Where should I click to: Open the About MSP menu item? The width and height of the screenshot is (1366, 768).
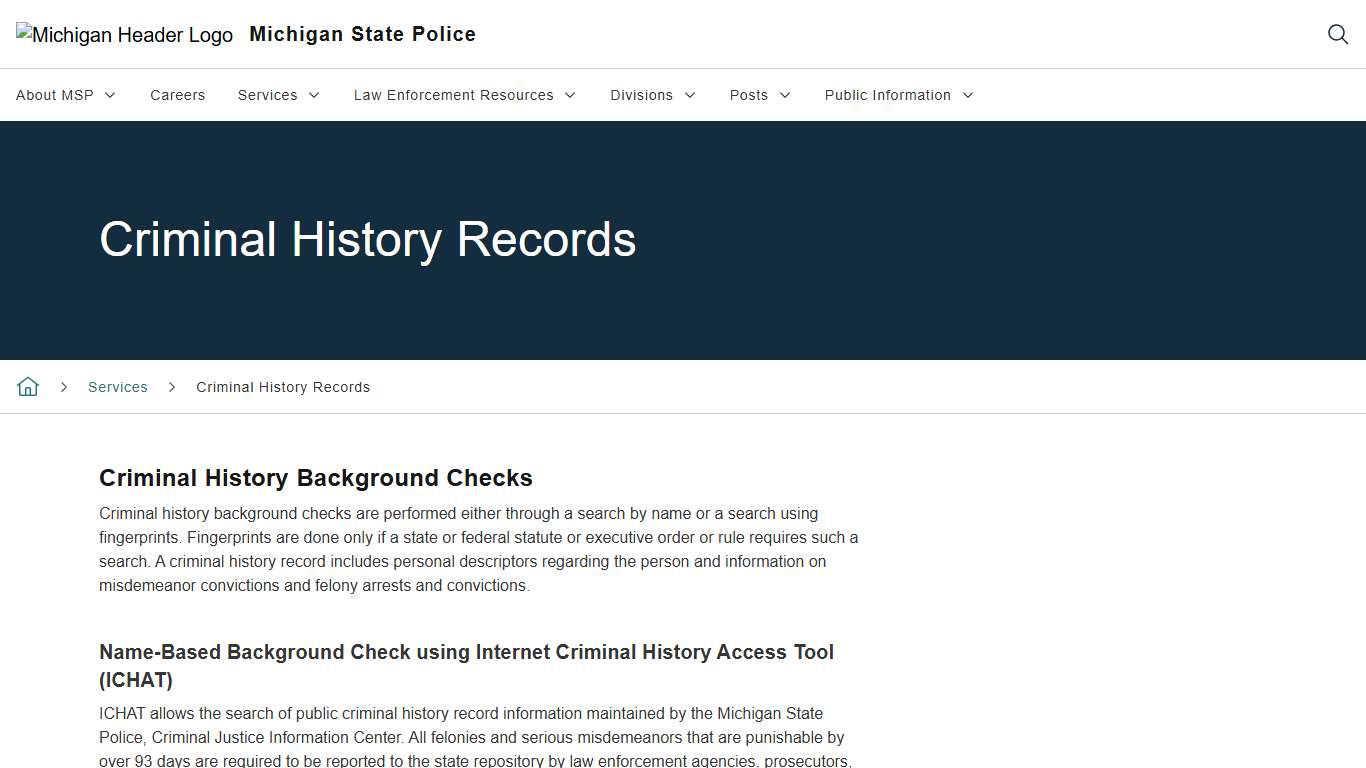pos(55,95)
